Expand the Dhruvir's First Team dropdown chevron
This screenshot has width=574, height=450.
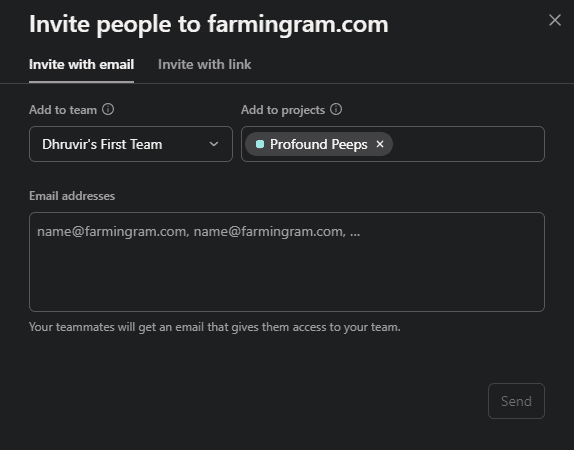214,144
